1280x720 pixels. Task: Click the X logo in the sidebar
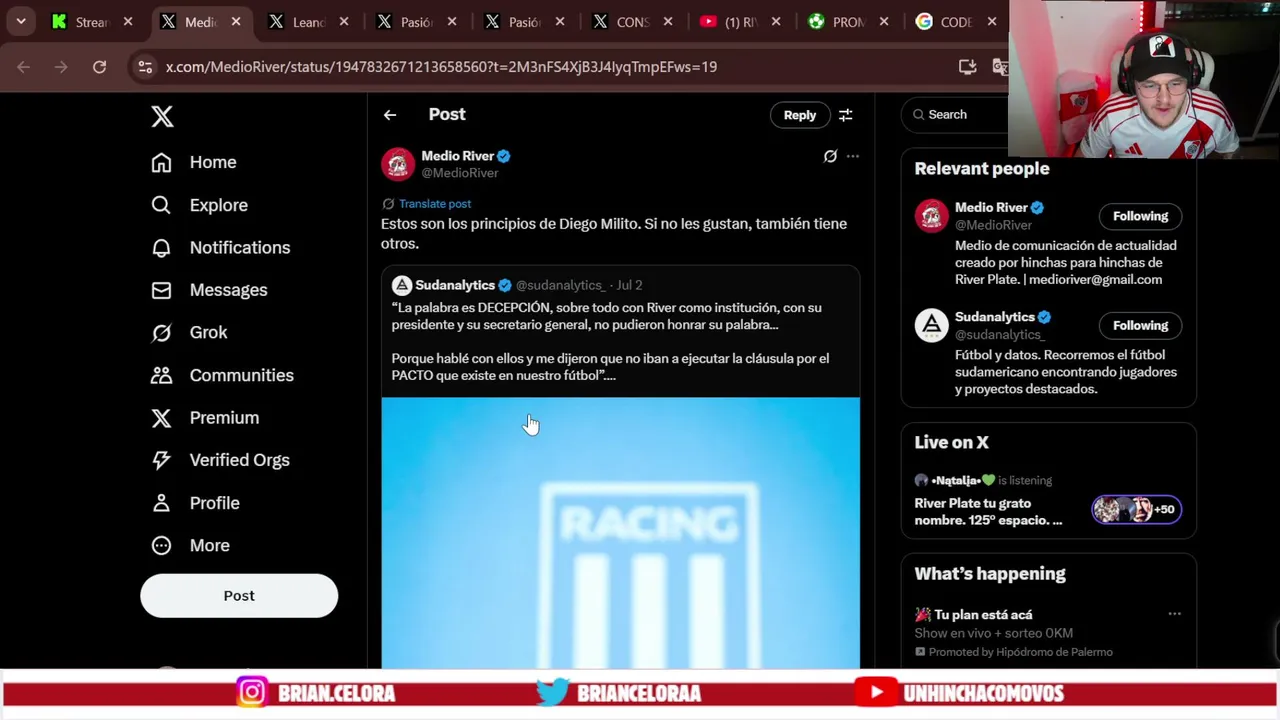tap(162, 116)
